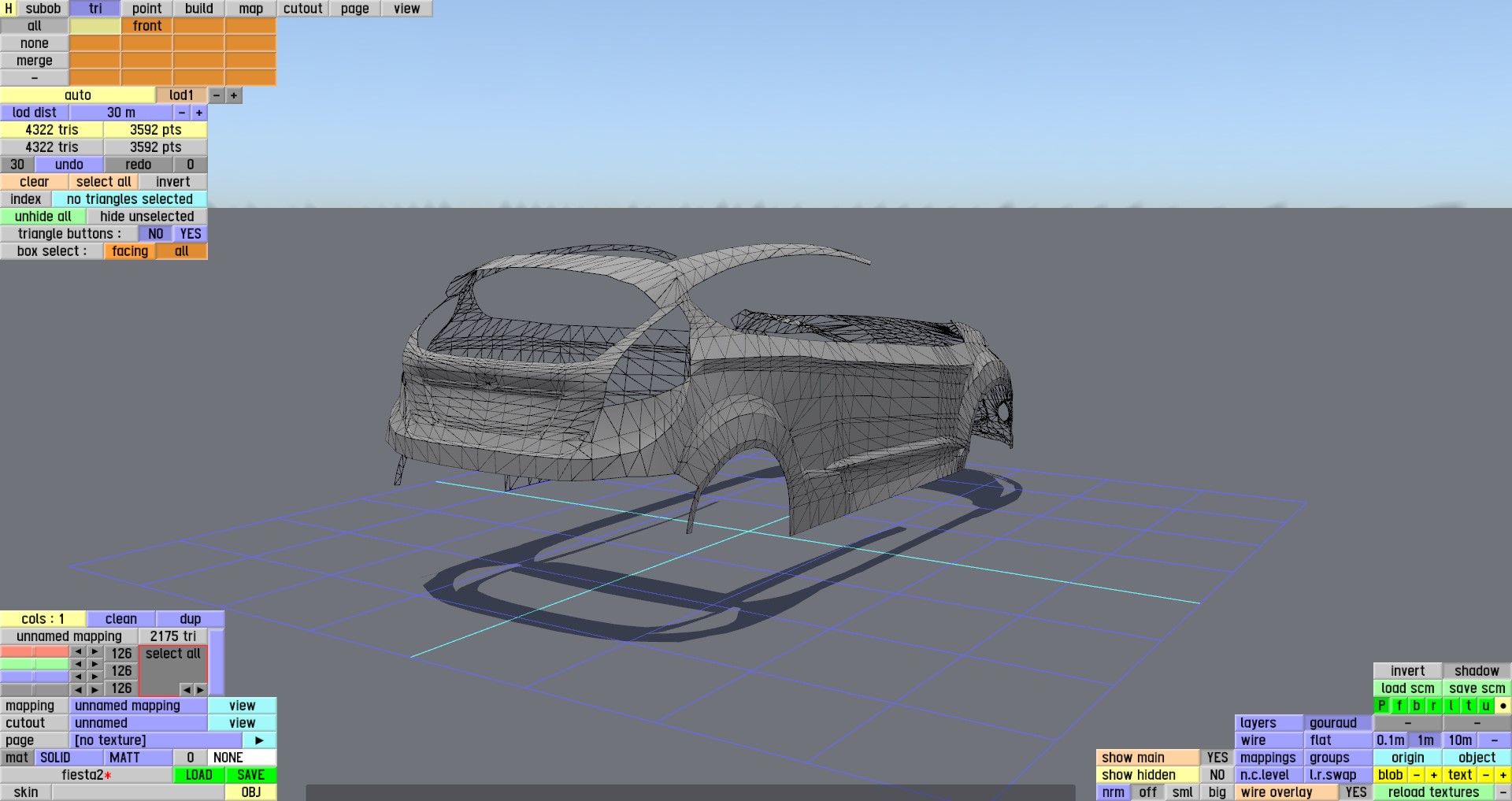Viewport: 1512px width, 801px height.
Task: Toggle wire overlay YES setting
Action: coord(1356,792)
